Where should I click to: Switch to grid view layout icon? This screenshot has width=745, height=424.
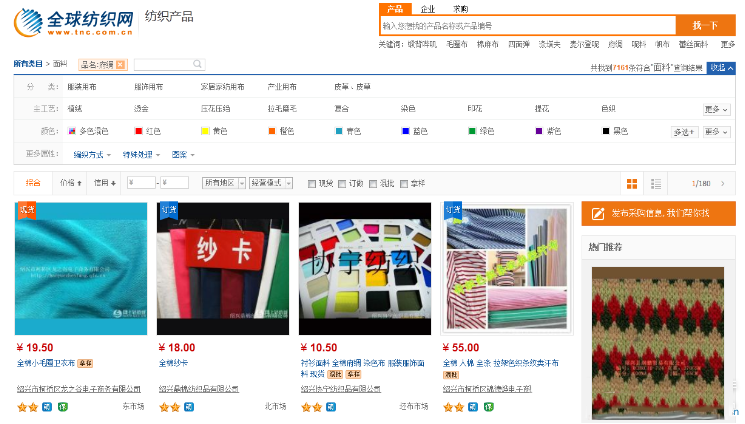[632, 183]
